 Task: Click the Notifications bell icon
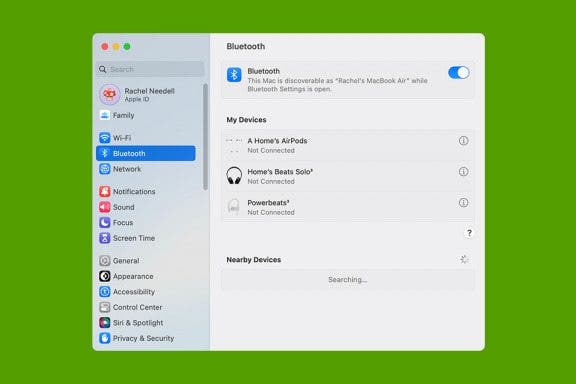105,191
